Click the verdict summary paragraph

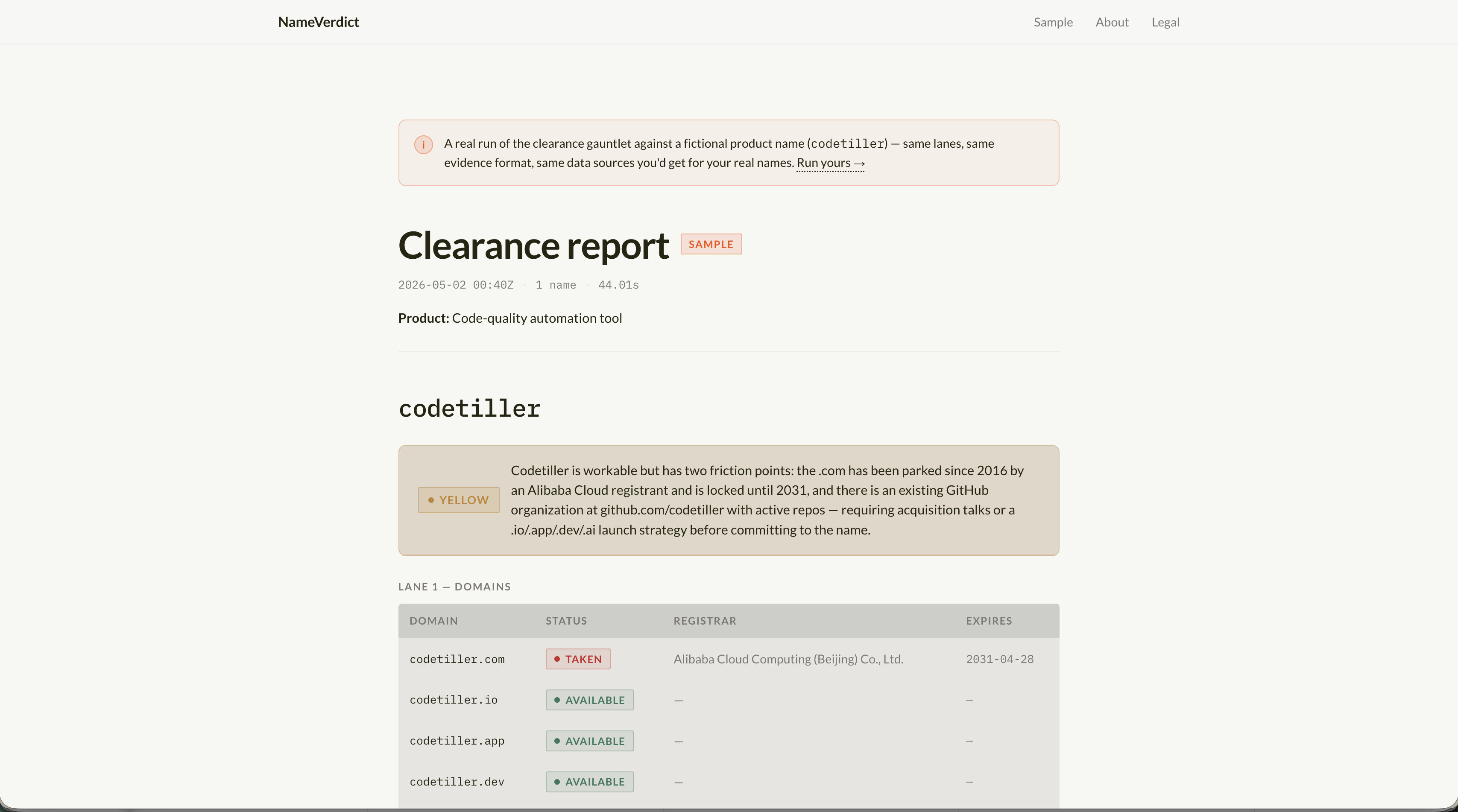click(x=767, y=500)
